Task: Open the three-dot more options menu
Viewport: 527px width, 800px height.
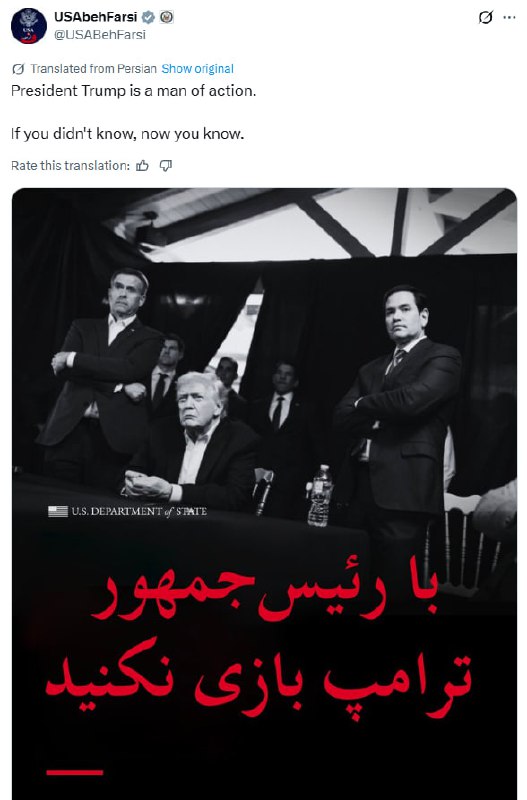Action: pyautogui.click(x=509, y=17)
